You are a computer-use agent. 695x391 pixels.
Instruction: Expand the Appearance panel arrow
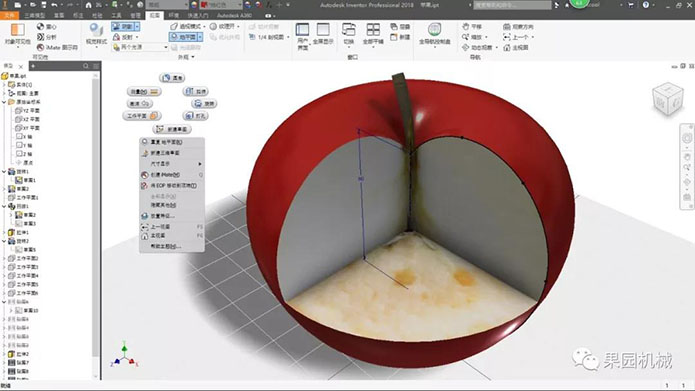point(192,57)
